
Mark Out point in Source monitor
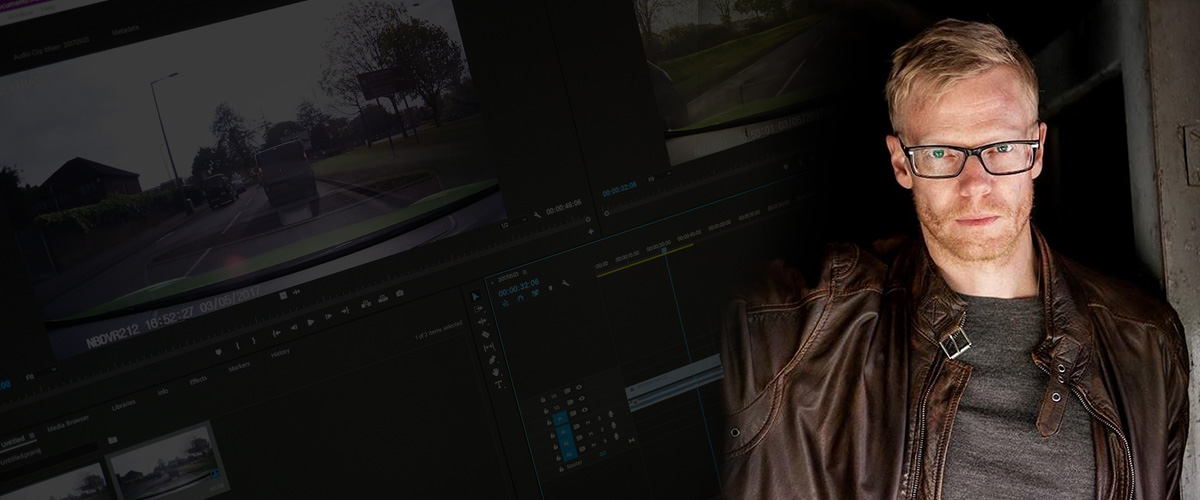tap(253, 340)
